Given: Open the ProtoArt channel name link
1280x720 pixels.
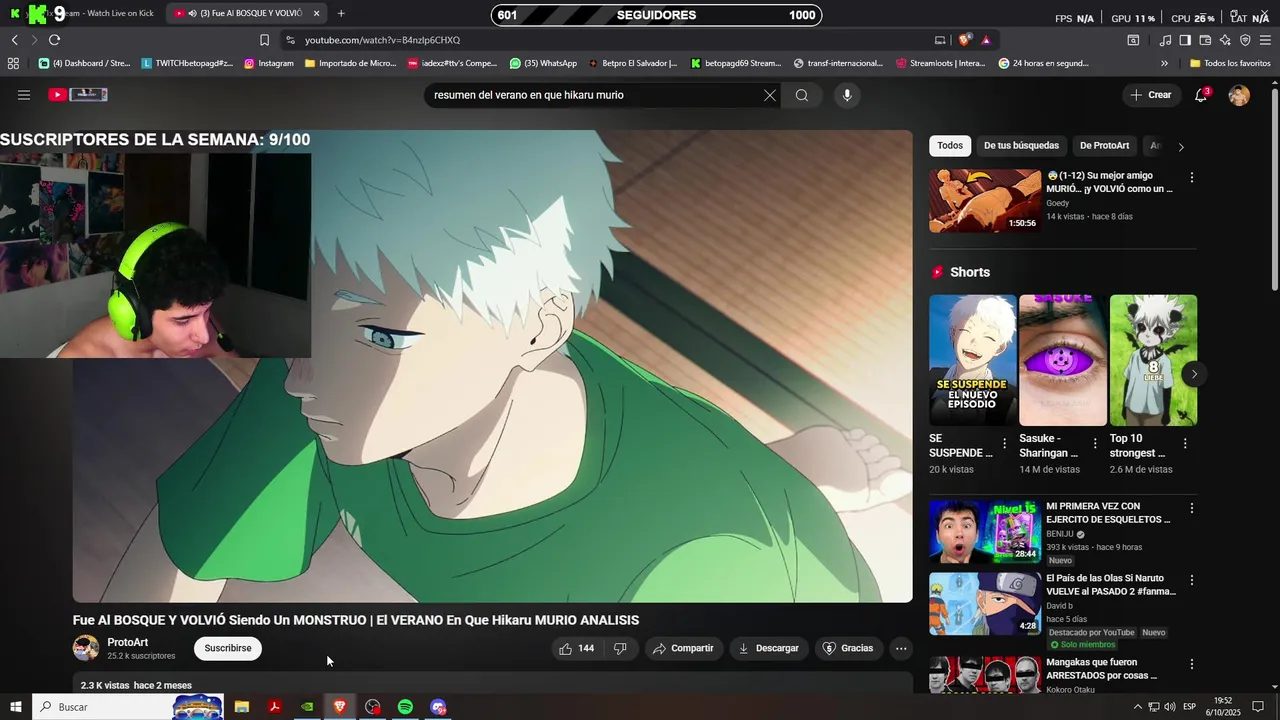Looking at the screenshot, I should click(x=128, y=642).
